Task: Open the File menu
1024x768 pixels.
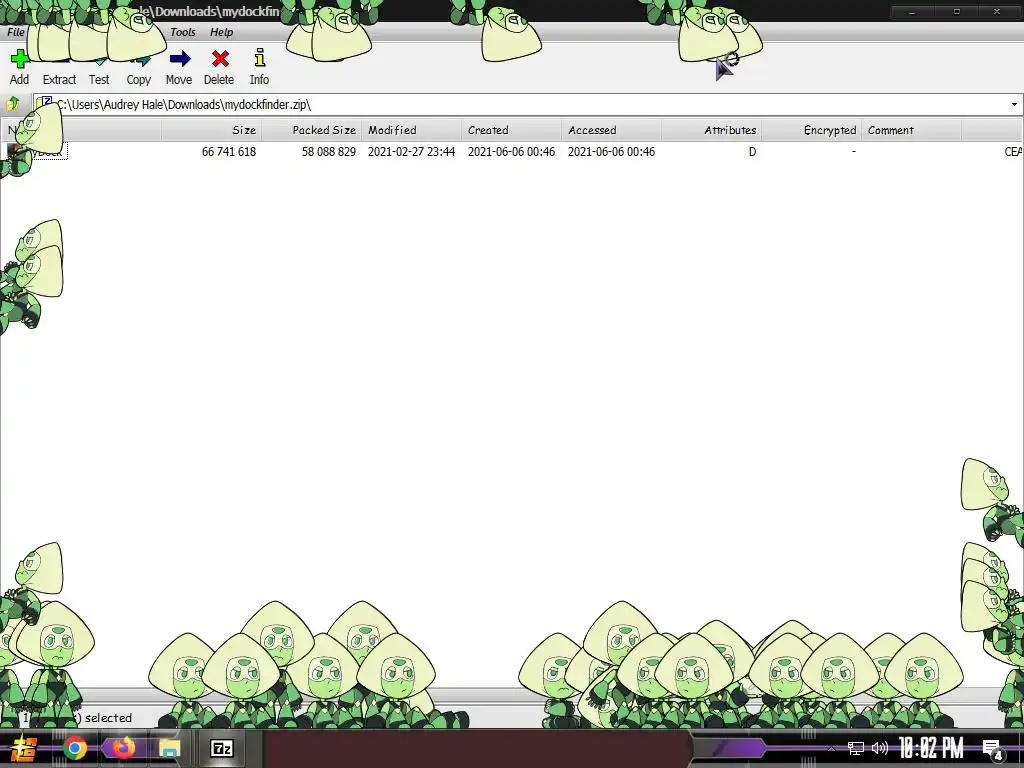Action: click(16, 32)
